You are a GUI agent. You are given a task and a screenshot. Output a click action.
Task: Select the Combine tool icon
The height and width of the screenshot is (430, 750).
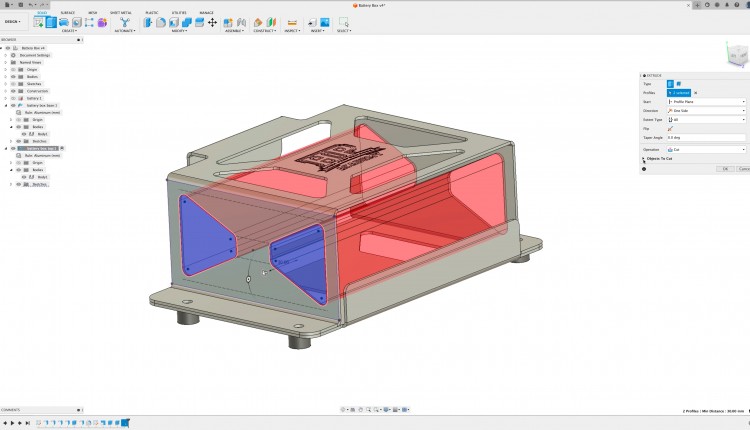187,22
